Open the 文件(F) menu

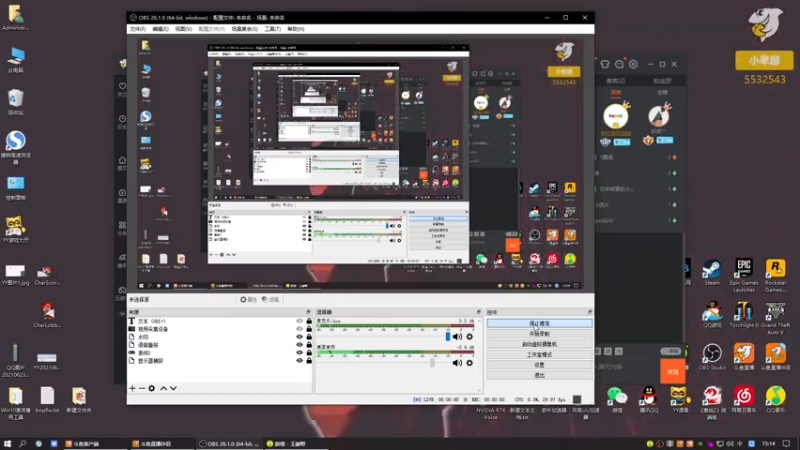click(138, 29)
